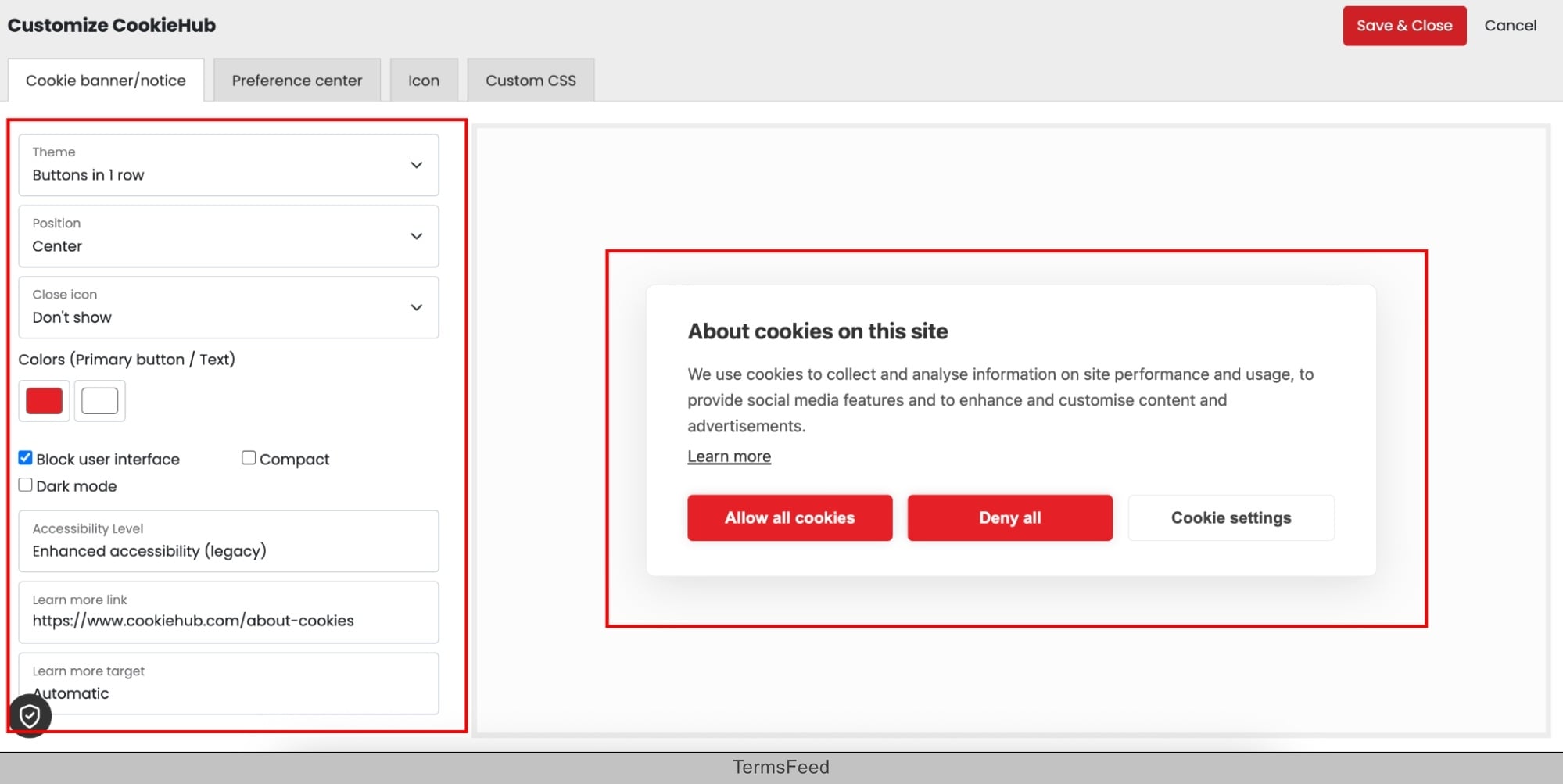Click the Cancel button
Screen dimensions: 1563x784
pos(1511,26)
